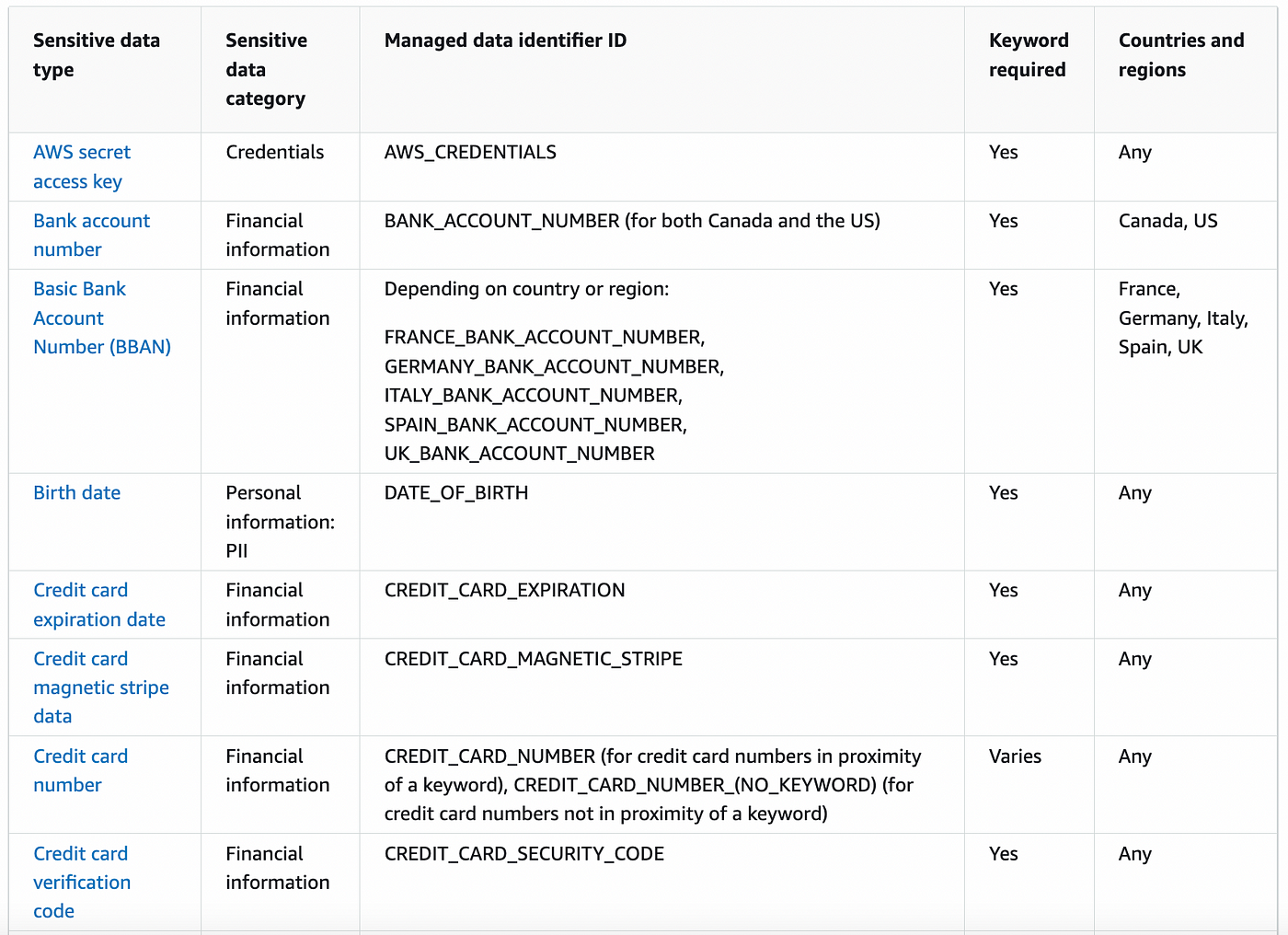This screenshot has height=935, width=1288.
Task: Click the Credit card expiration date link
Action: coord(99,605)
